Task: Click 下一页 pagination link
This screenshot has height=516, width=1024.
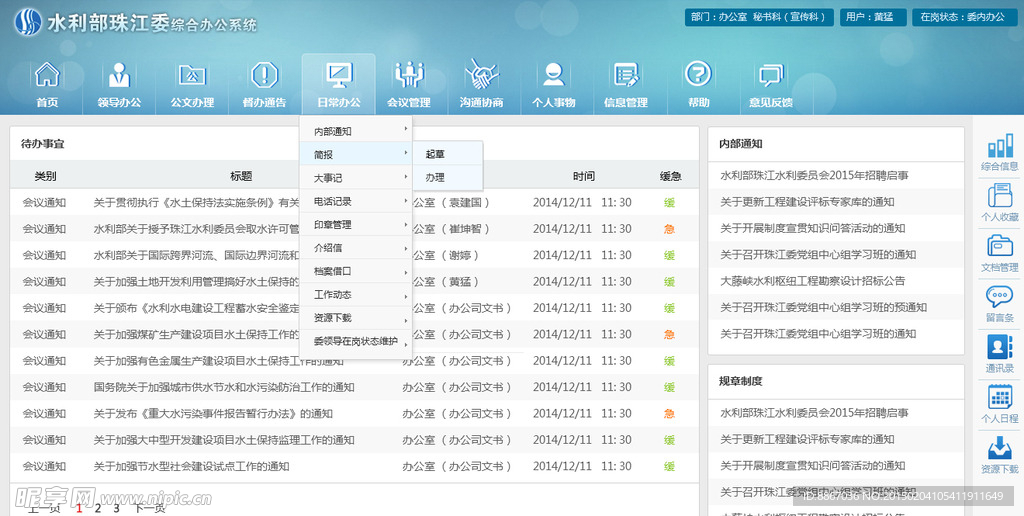Action: (x=150, y=508)
